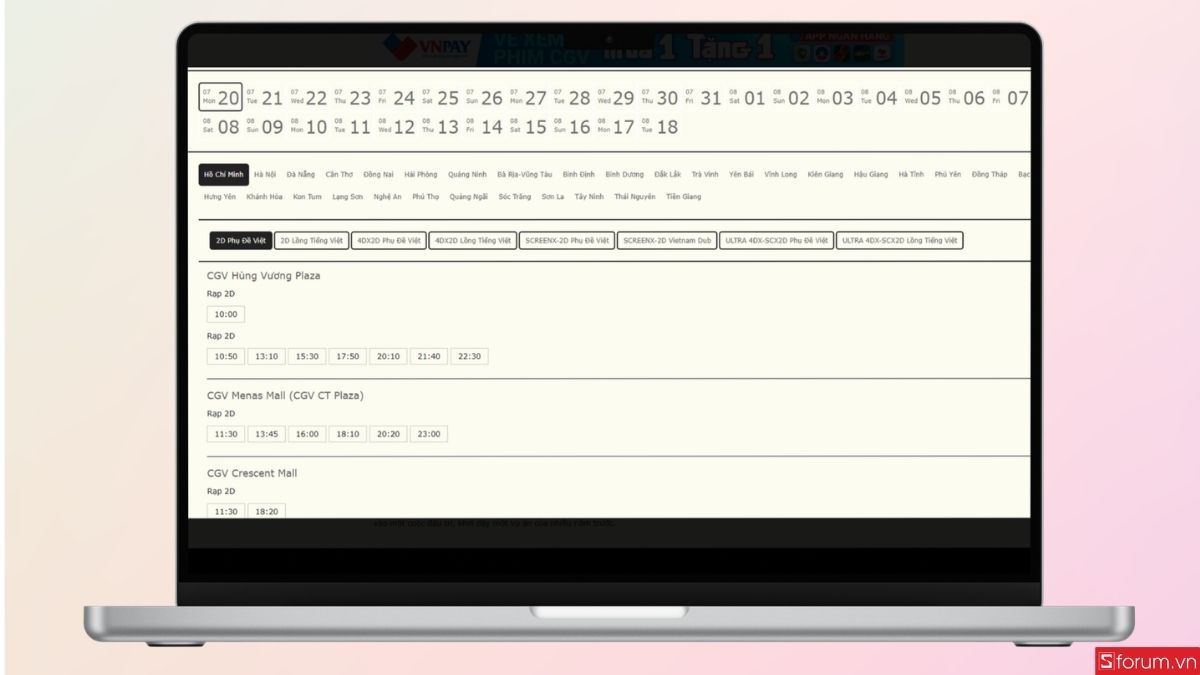Select date 18 Tuesday in second row
Viewport: 1200px width, 675px height.
(659, 127)
